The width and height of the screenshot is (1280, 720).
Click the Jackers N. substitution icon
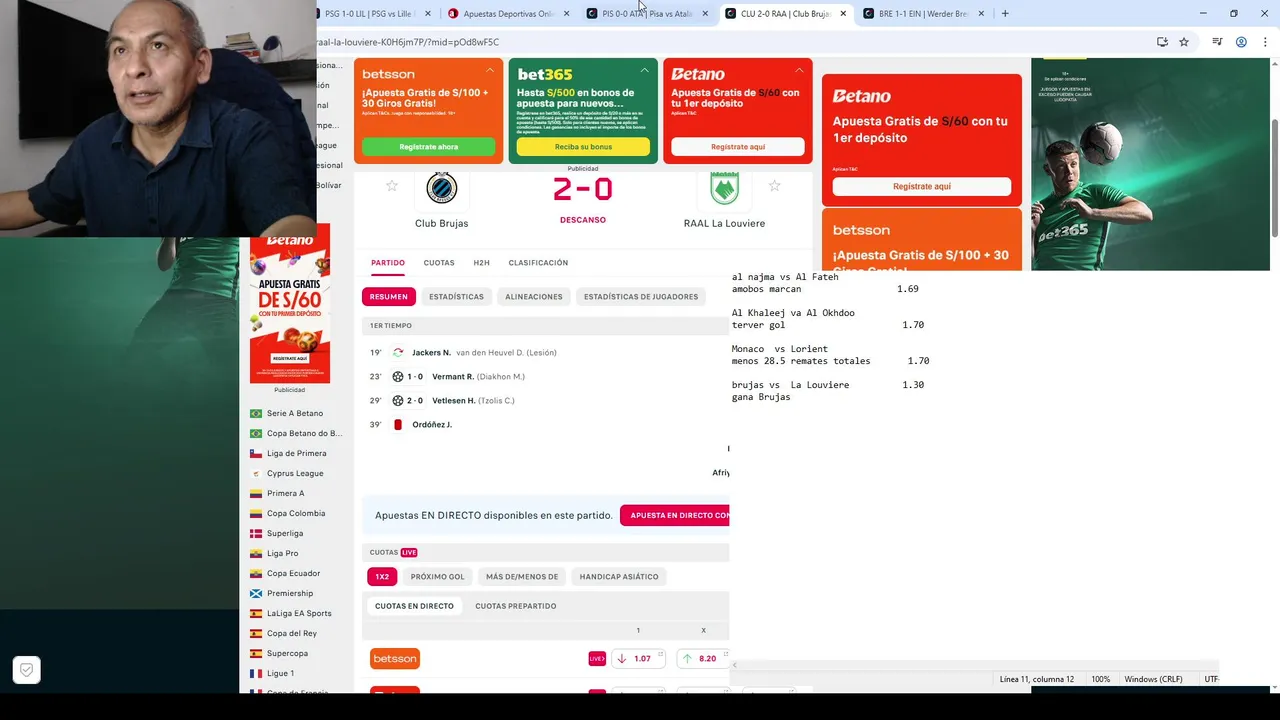398,353
